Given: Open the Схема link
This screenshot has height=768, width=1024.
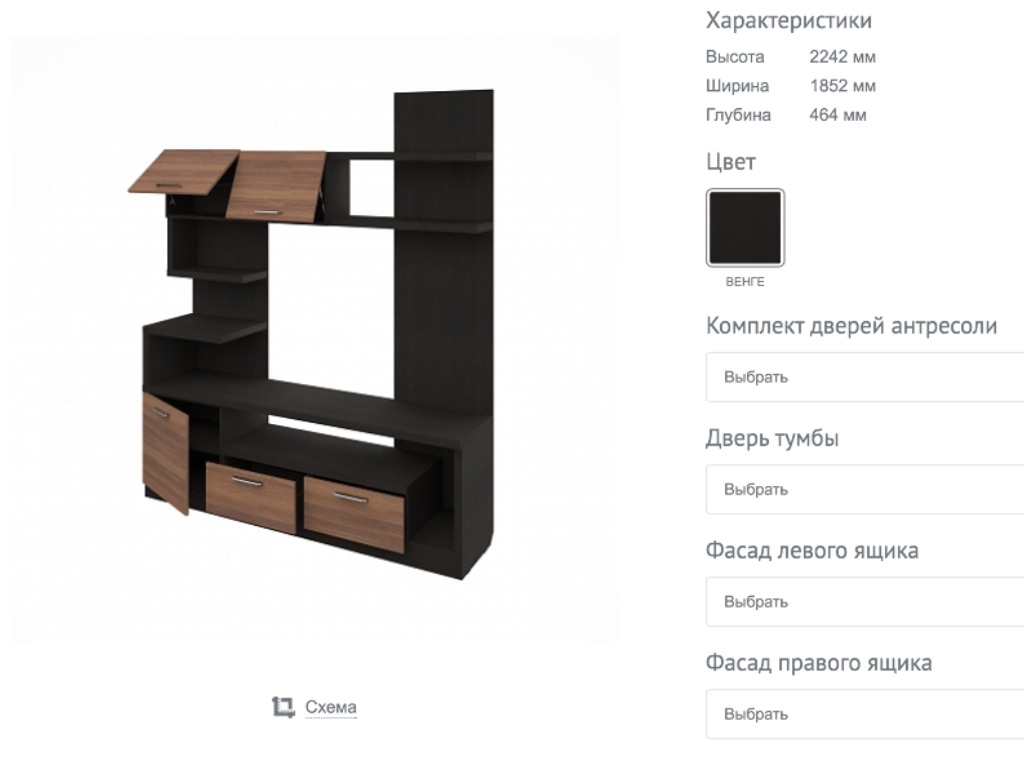Looking at the screenshot, I should point(330,707).
